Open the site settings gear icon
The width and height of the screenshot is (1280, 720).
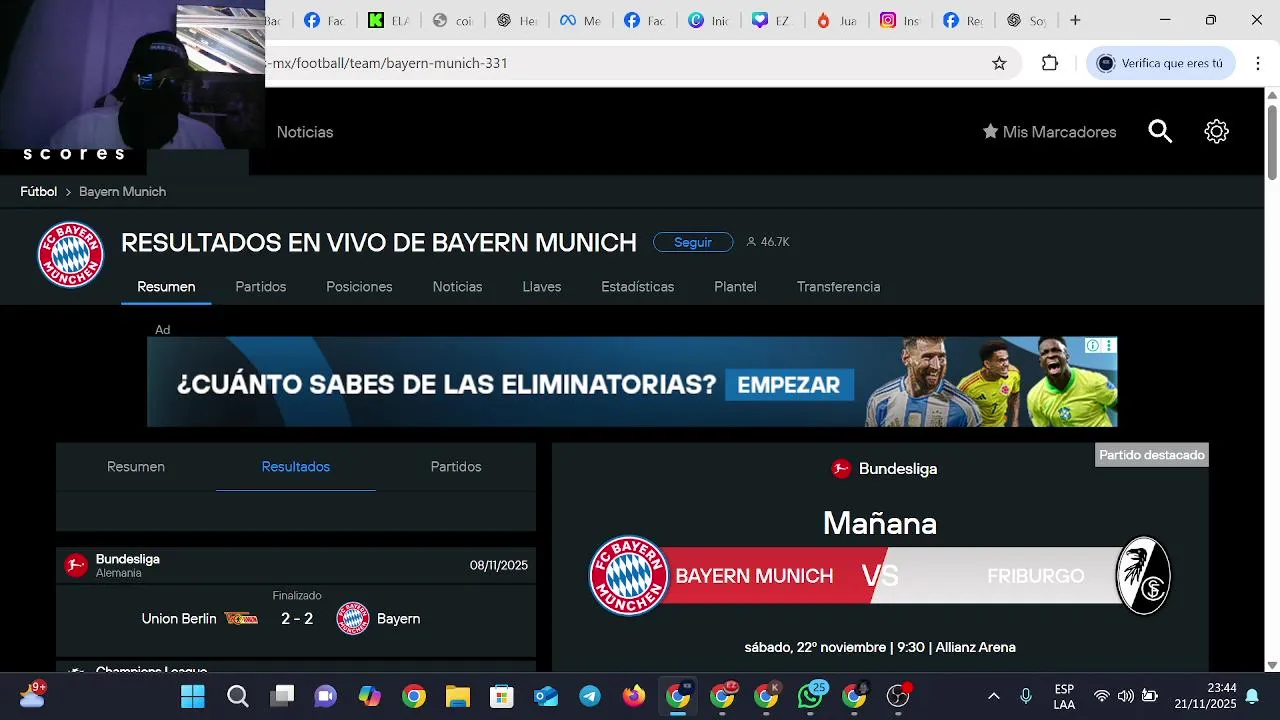tap(1216, 131)
